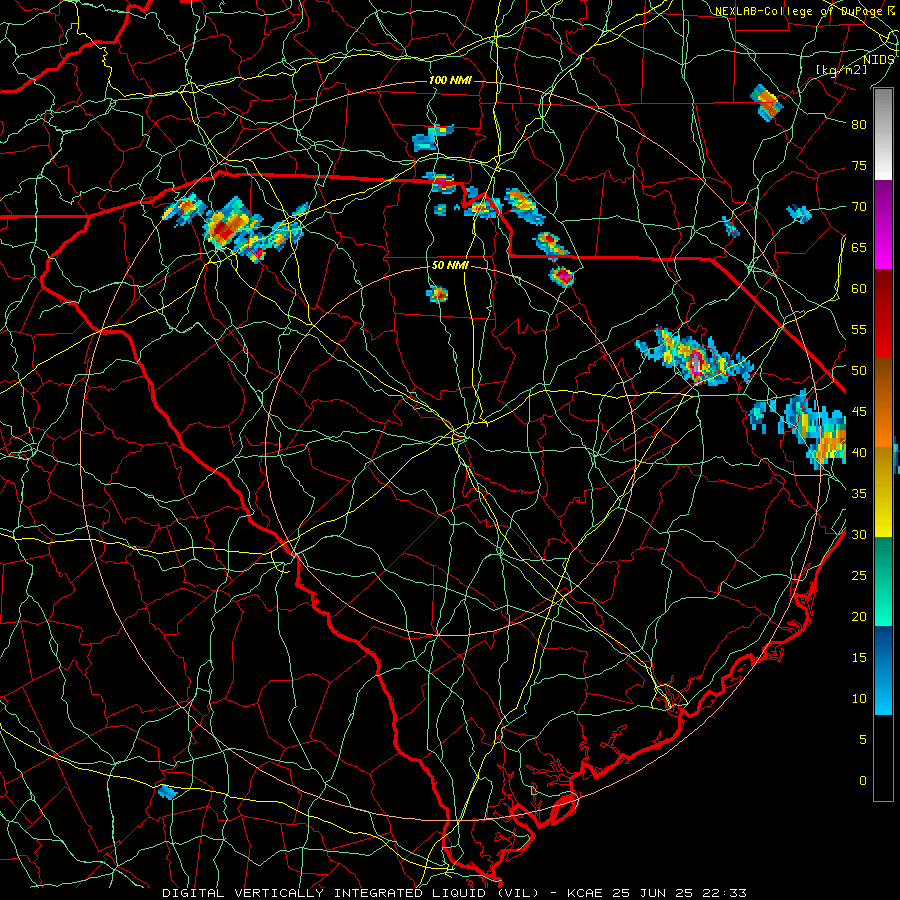Click the 35 value on the VIL scale
The height and width of the screenshot is (900, 900).
pyautogui.click(x=859, y=494)
